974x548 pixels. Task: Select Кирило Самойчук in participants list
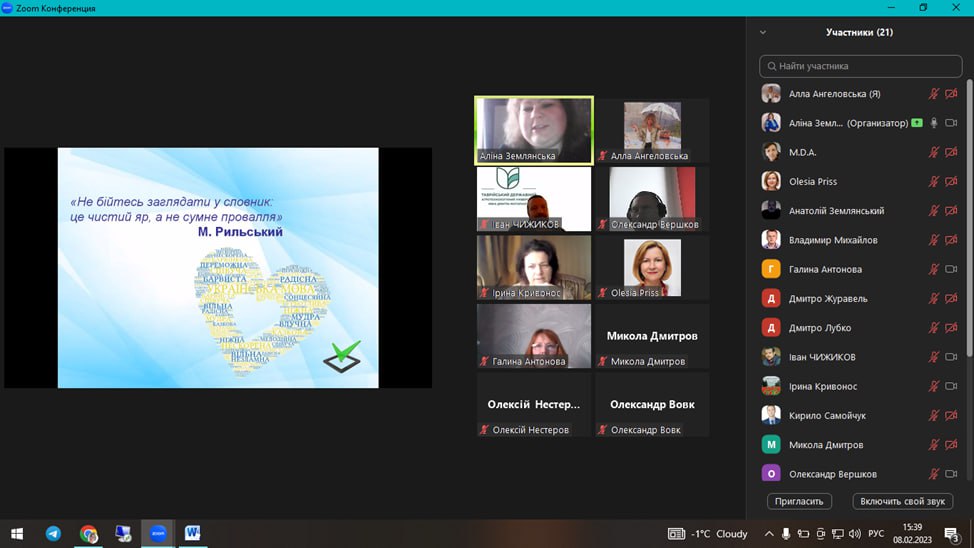tap(860, 415)
